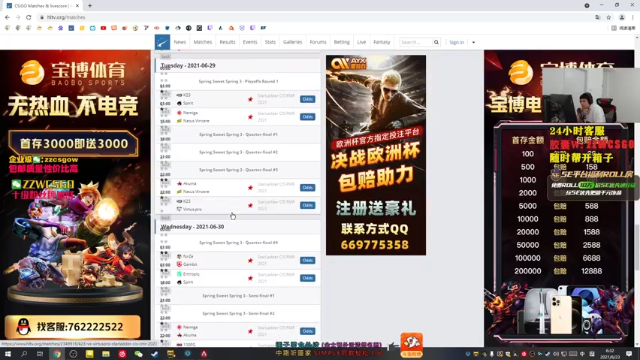Open Spring Sweet Spring 3 Quarter-final #2
Screen dimensions: 640x360
(238, 152)
